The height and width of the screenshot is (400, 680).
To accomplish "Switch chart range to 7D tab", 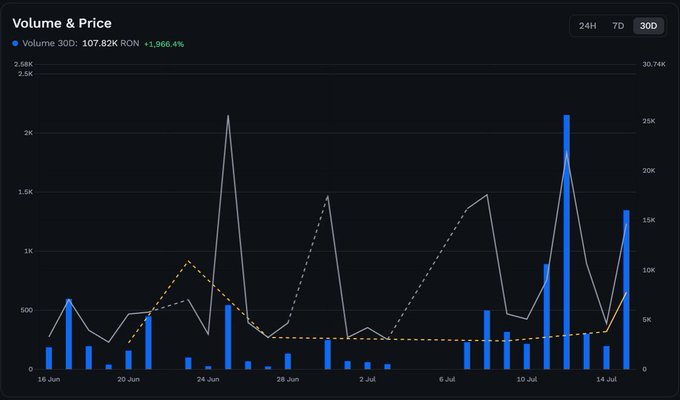I will 618,26.
